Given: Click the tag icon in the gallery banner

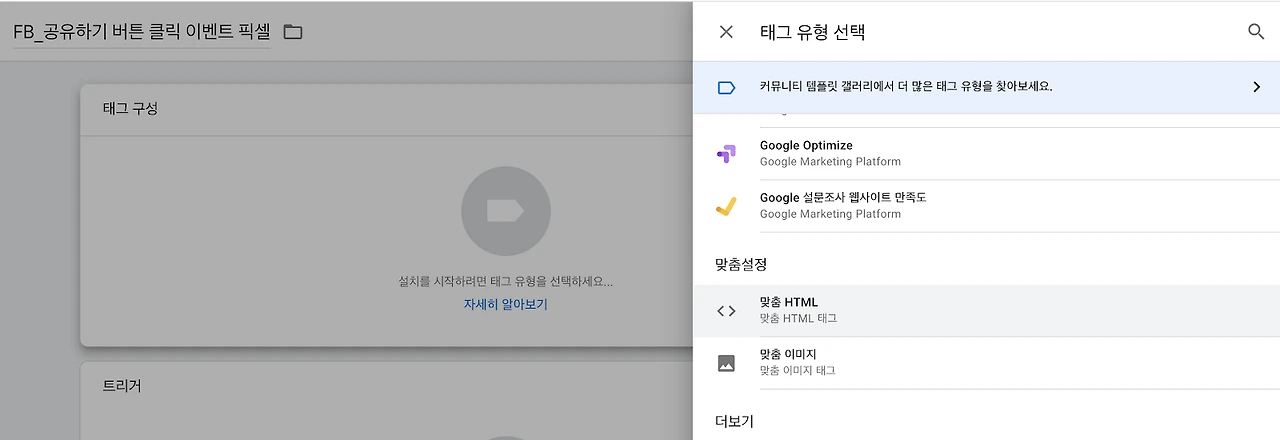Looking at the screenshot, I should tap(727, 87).
